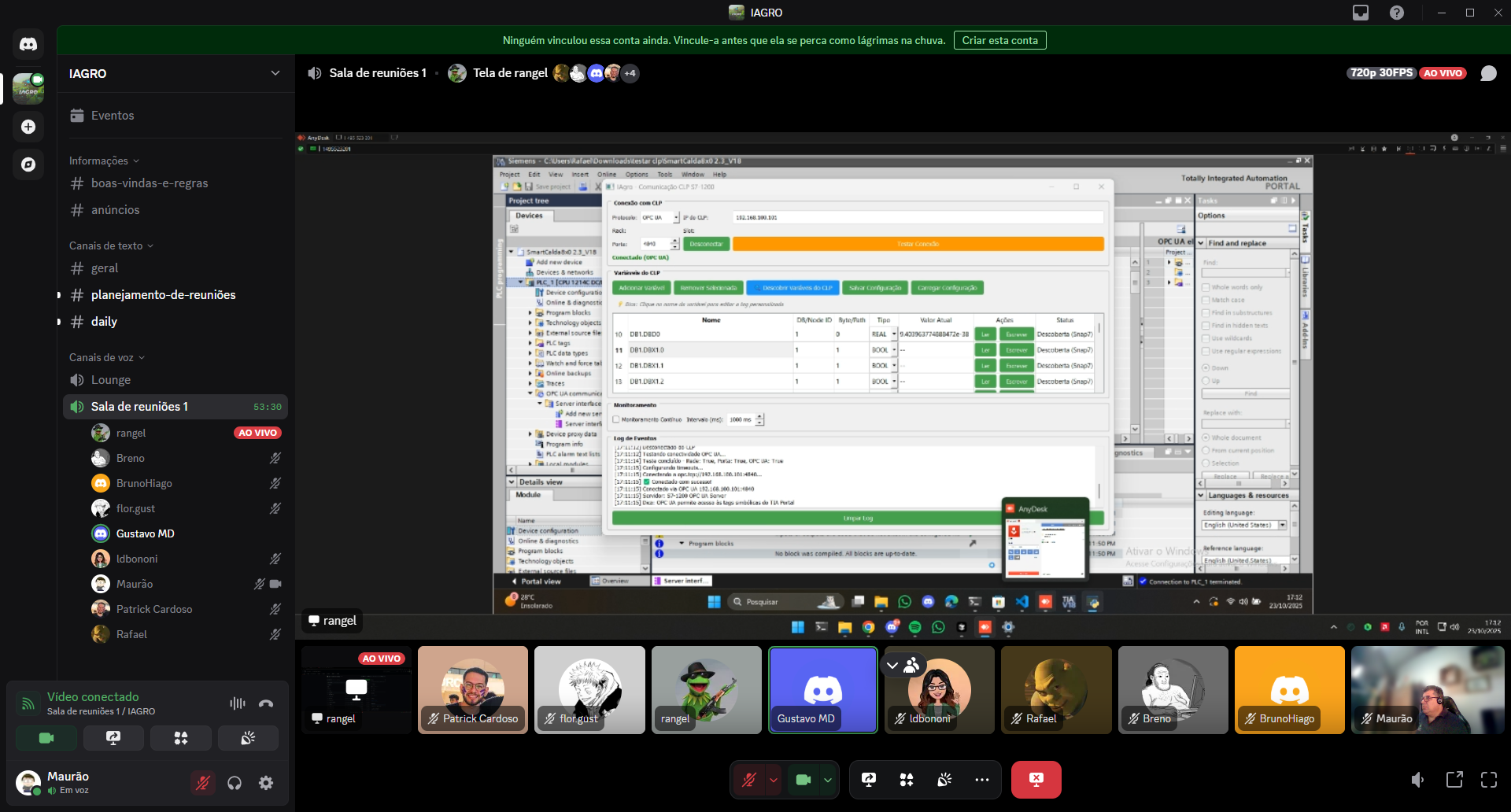Open 720p 30FPS stream quality badge
This screenshot has width=1511, height=812.
(x=1382, y=73)
